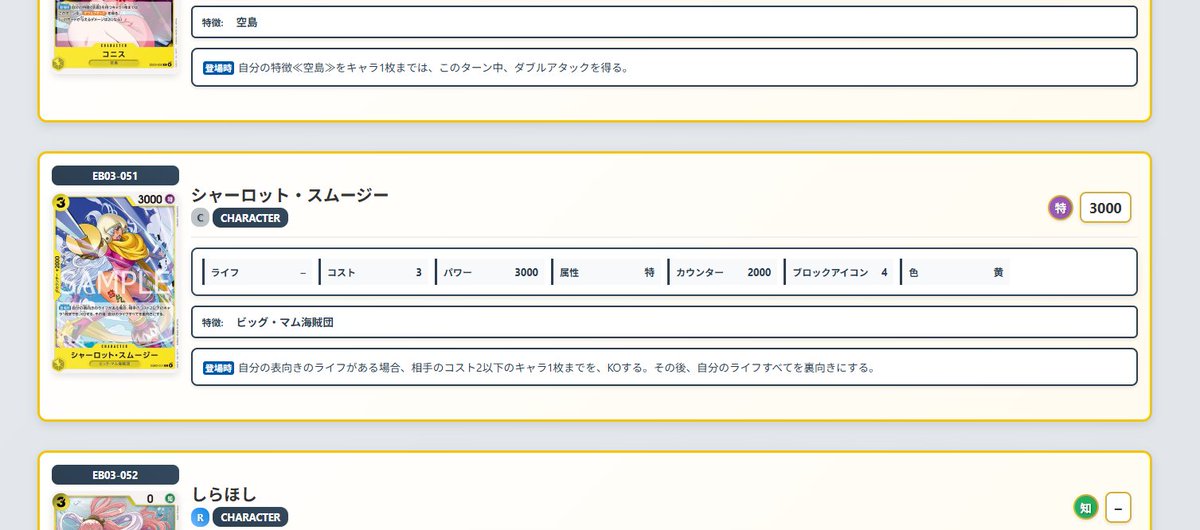This screenshot has width=1200, height=530.
Task: Click the dash power badge beside 知 icon
Action: (1118, 507)
